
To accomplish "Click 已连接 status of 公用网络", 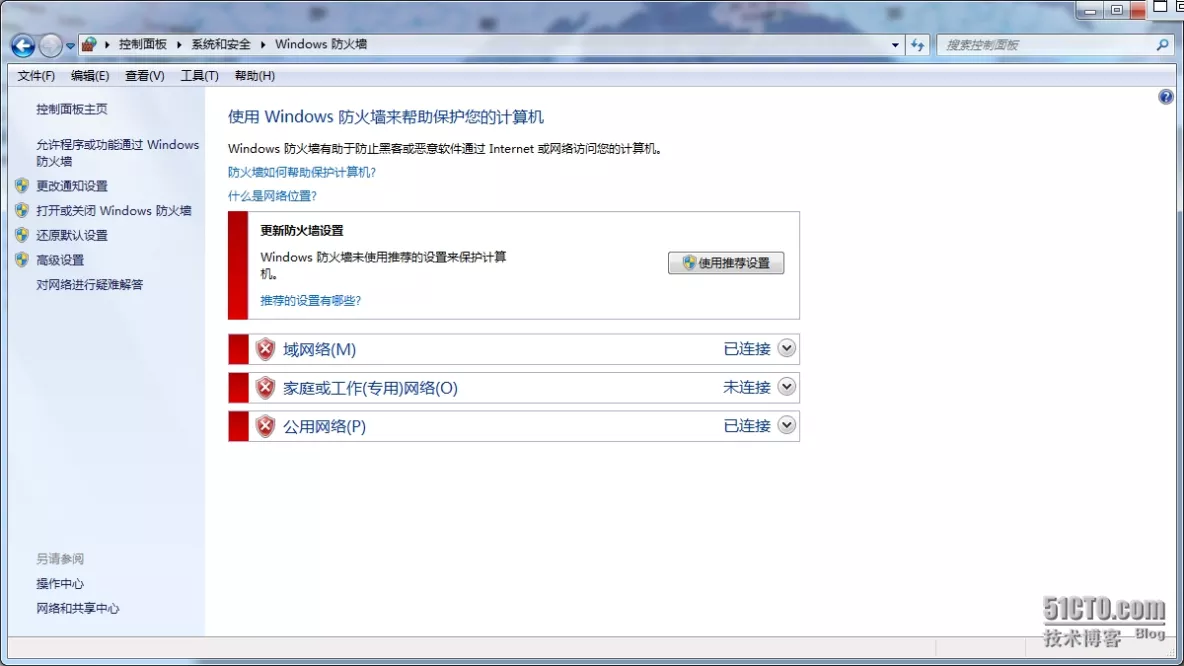I will coord(747,426).
